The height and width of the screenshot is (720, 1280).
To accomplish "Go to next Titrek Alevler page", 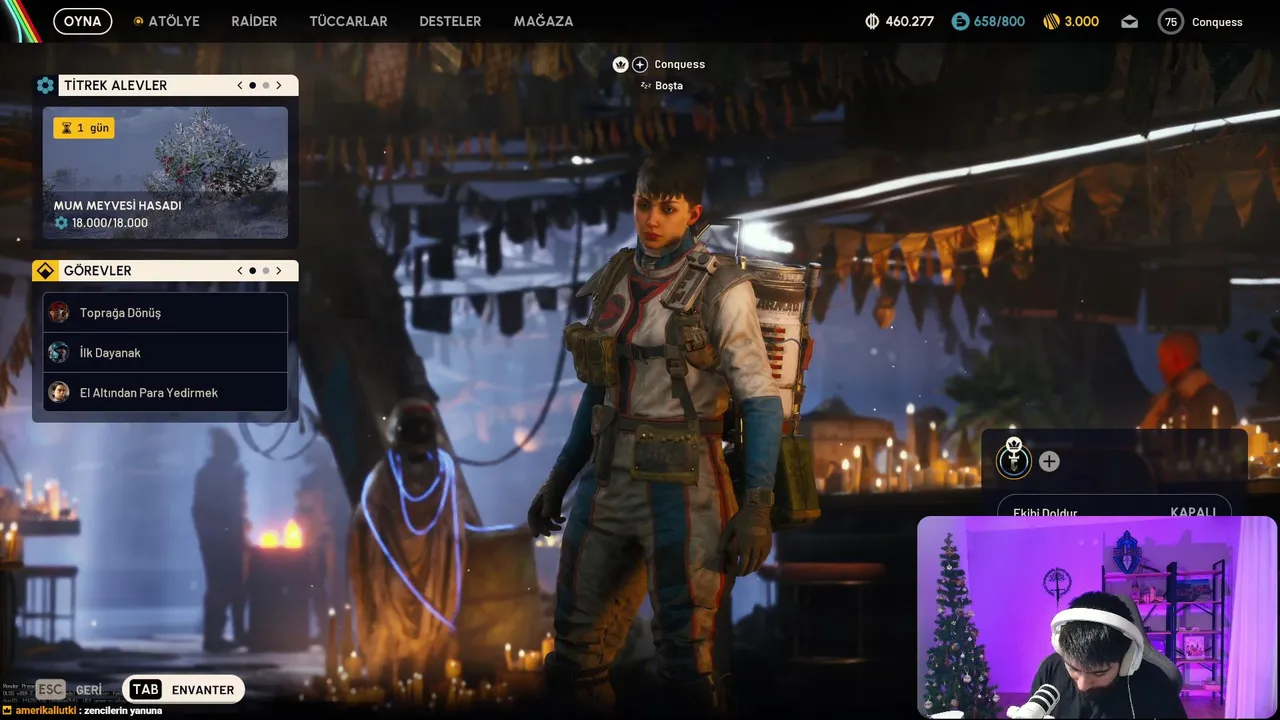I will 278,85.
